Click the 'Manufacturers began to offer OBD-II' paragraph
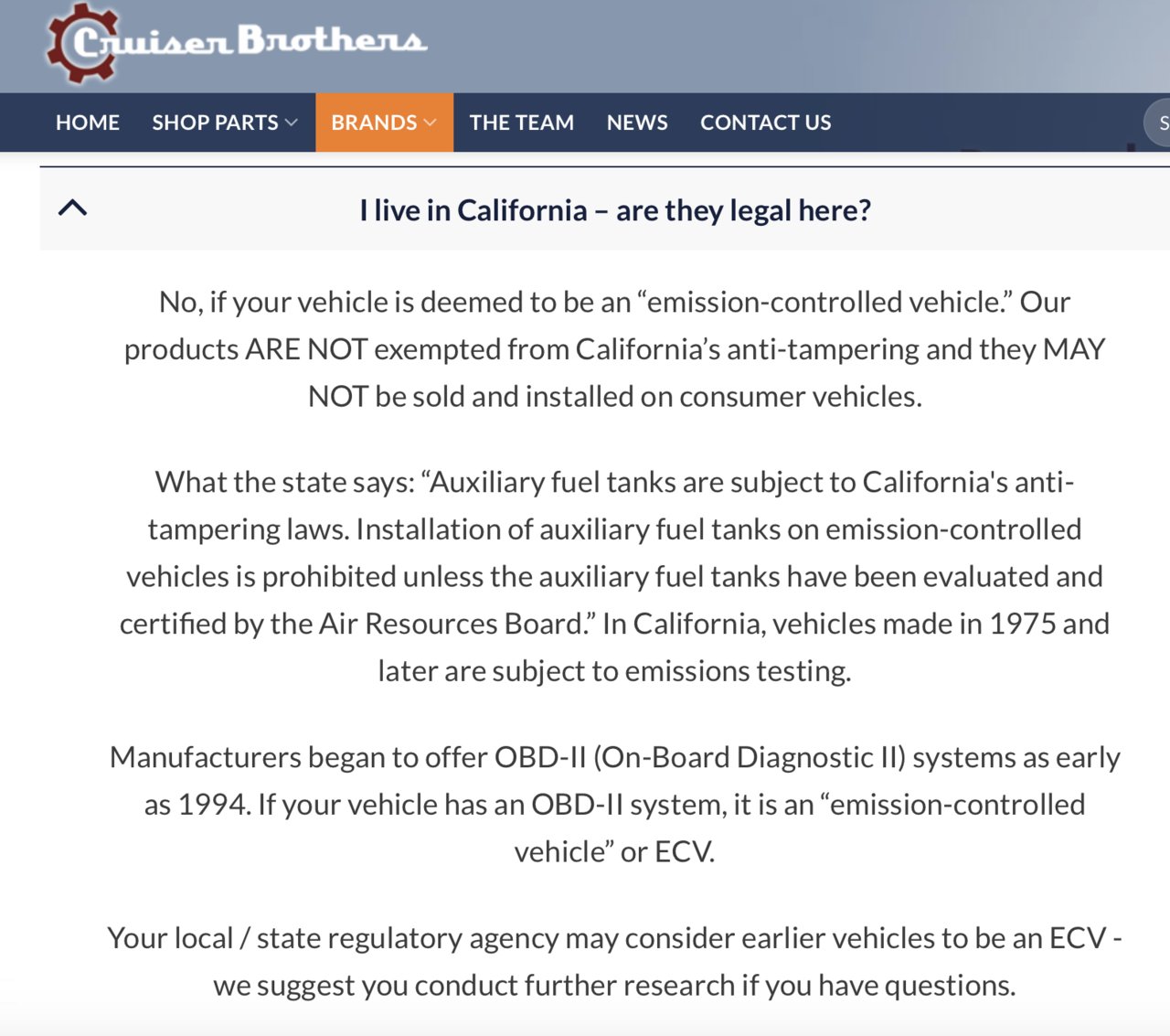 click(615, 805)
